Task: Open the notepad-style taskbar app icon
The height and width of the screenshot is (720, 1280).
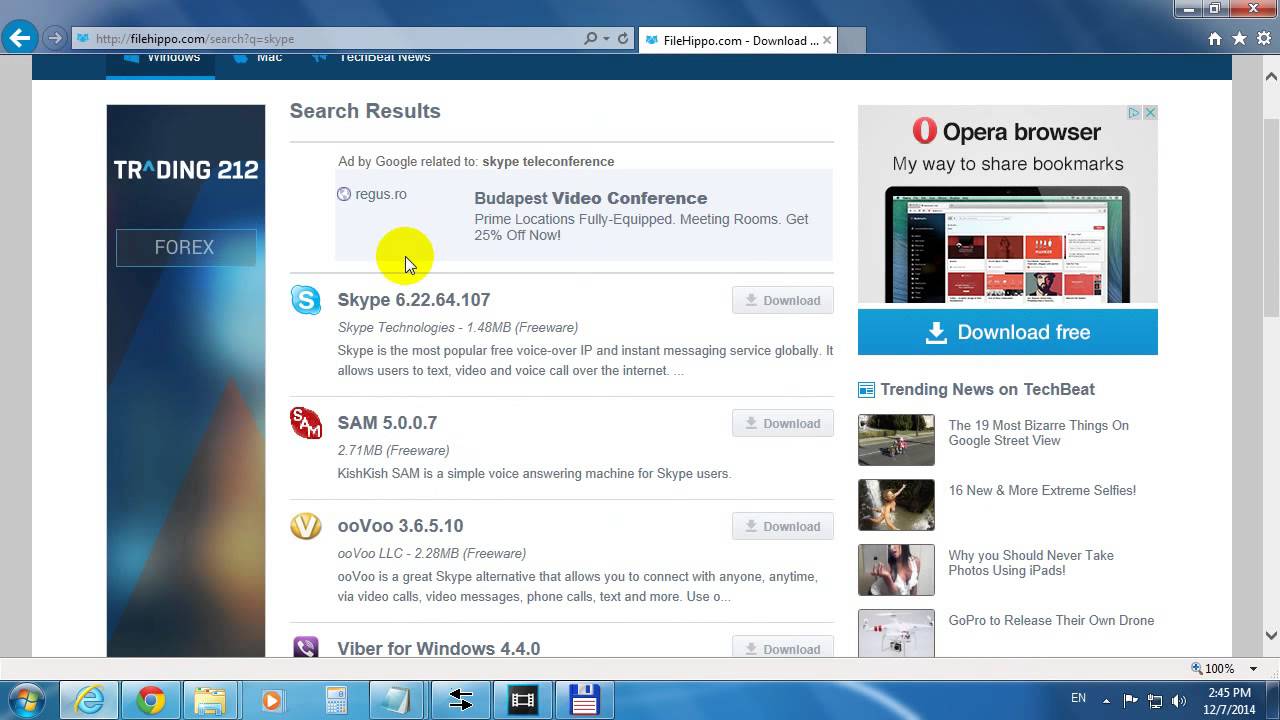Action: tap(397, 700)
